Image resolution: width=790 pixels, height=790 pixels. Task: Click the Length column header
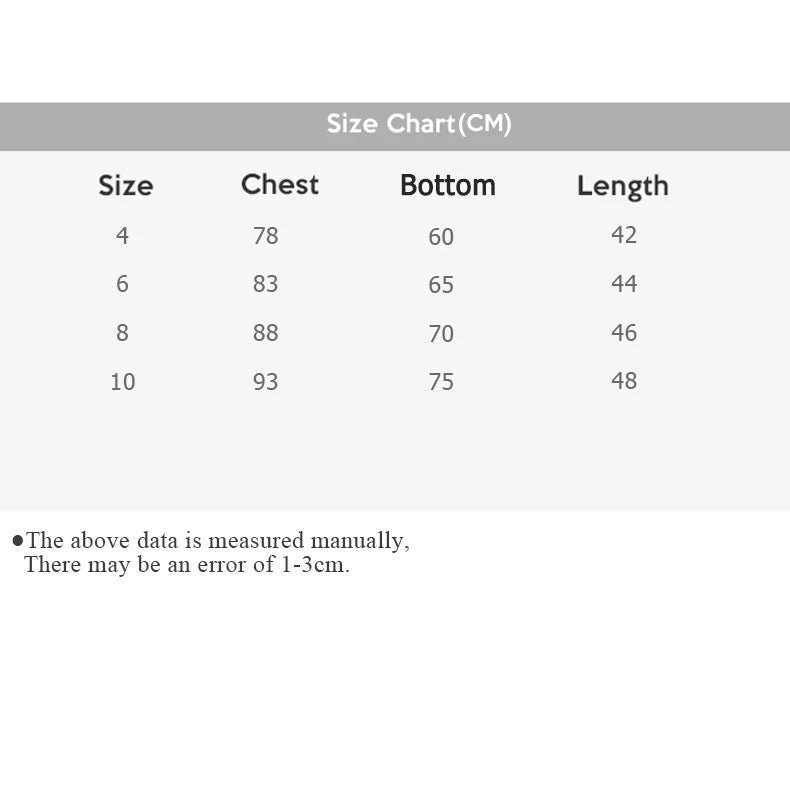622,186
